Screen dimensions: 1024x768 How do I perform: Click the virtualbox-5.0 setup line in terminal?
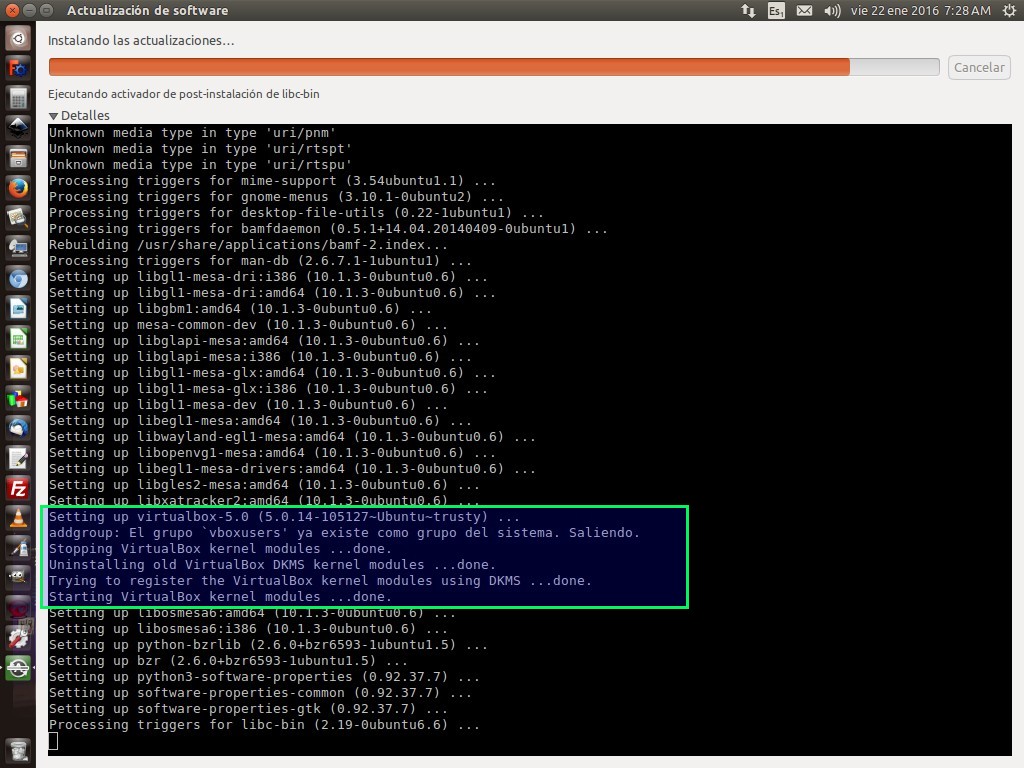pyautogui.click(x=285, y=517)
